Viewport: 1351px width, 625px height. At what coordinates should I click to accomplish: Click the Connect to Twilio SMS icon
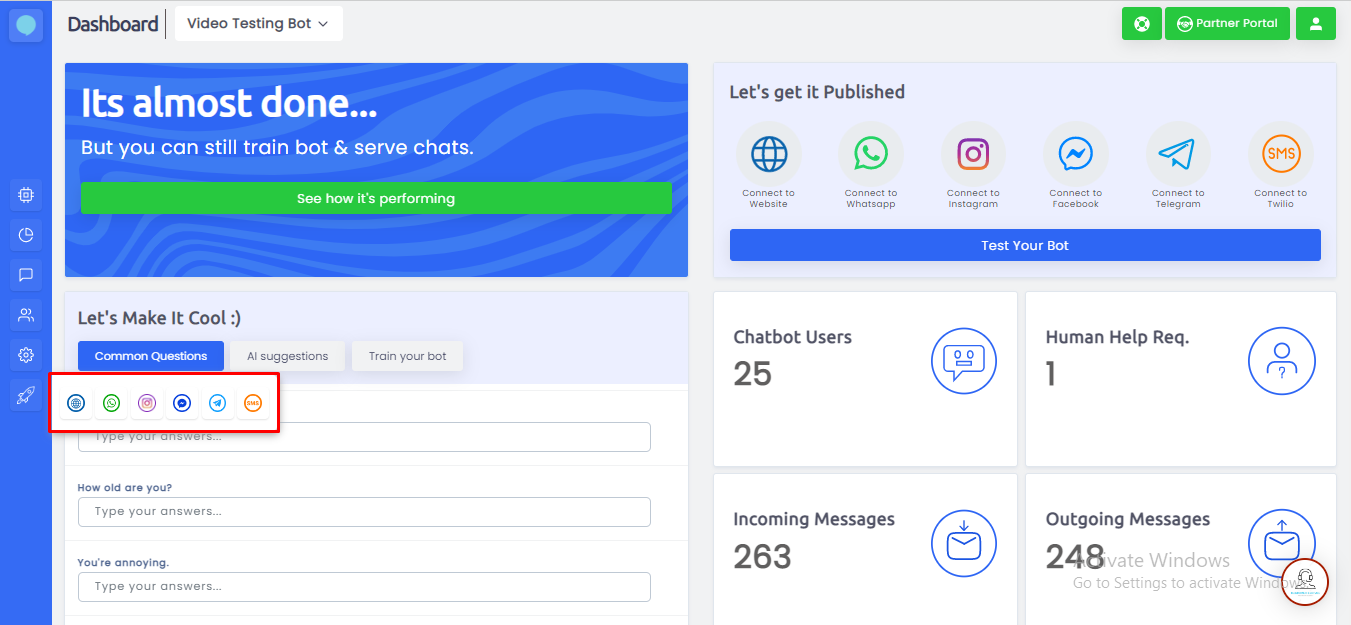coord(1280,155)
